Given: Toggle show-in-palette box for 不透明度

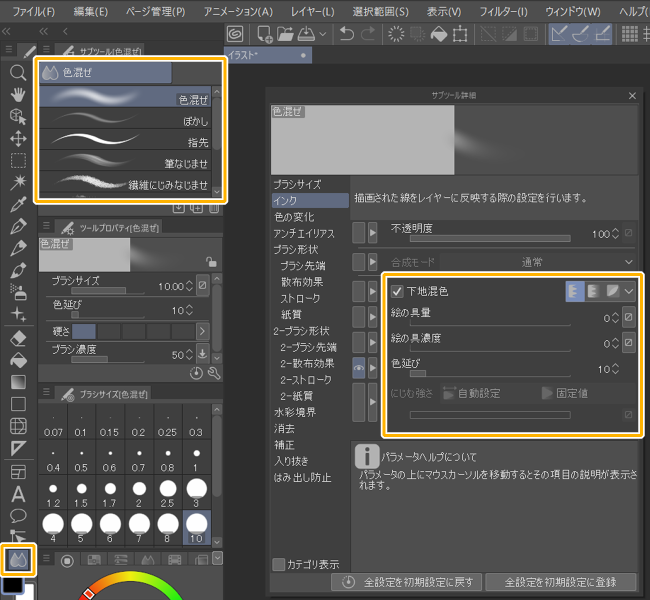Looking at the screenshot, I should coord(359,233).
